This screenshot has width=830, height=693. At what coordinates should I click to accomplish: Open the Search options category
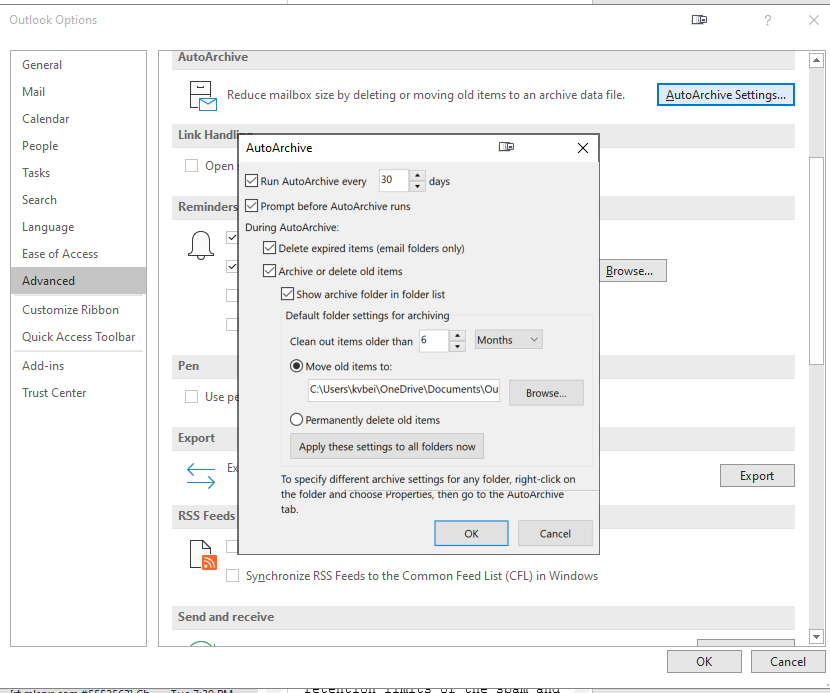78,200
